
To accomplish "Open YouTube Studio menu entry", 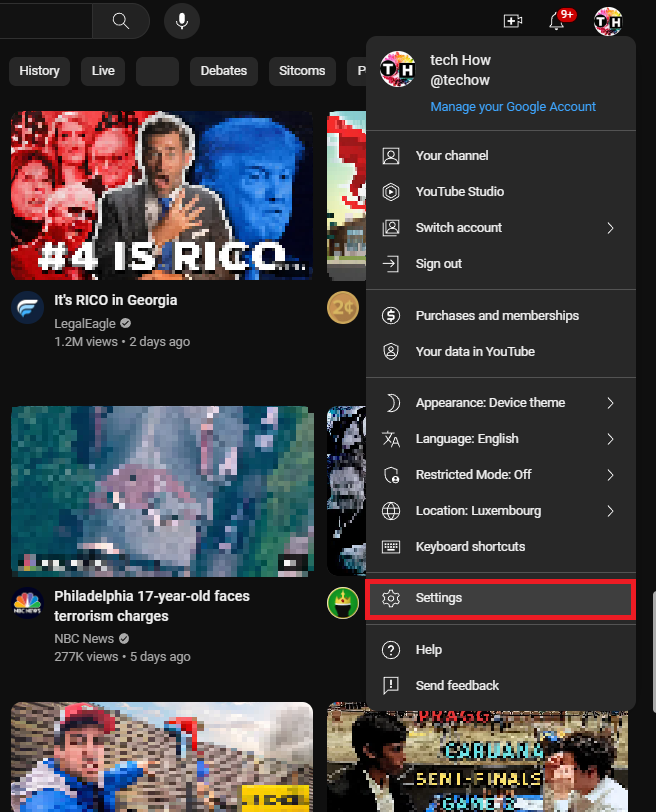I will point(501,192).
